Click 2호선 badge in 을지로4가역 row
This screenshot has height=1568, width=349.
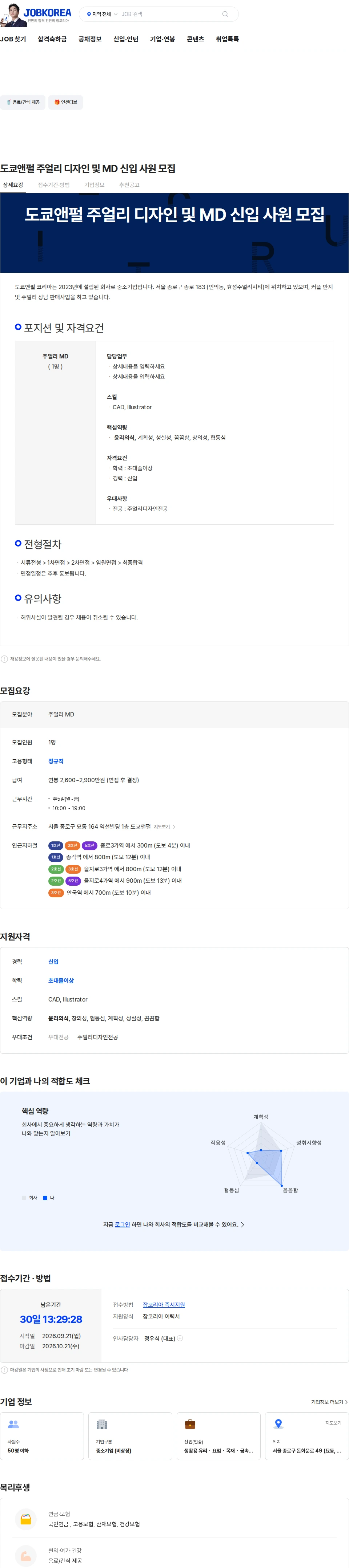55,881
